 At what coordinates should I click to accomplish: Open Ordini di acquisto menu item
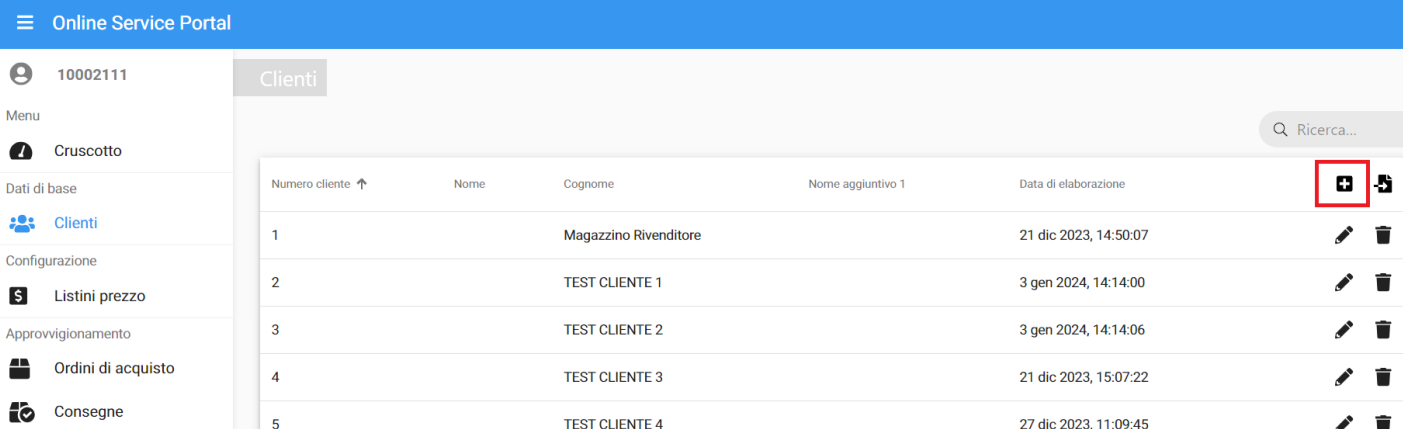point(116,368)
